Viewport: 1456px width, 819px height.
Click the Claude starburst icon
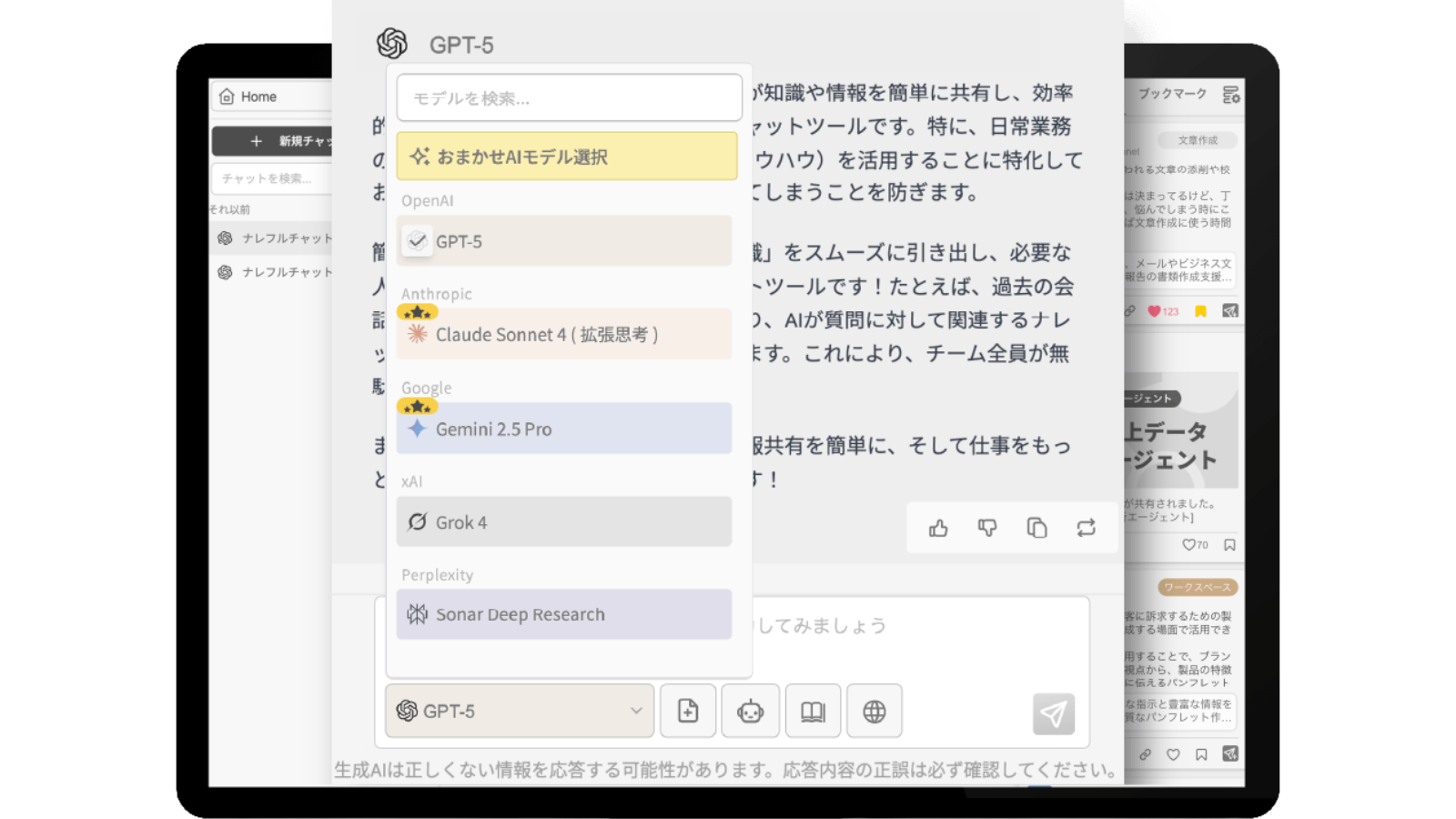click(418, 334)
